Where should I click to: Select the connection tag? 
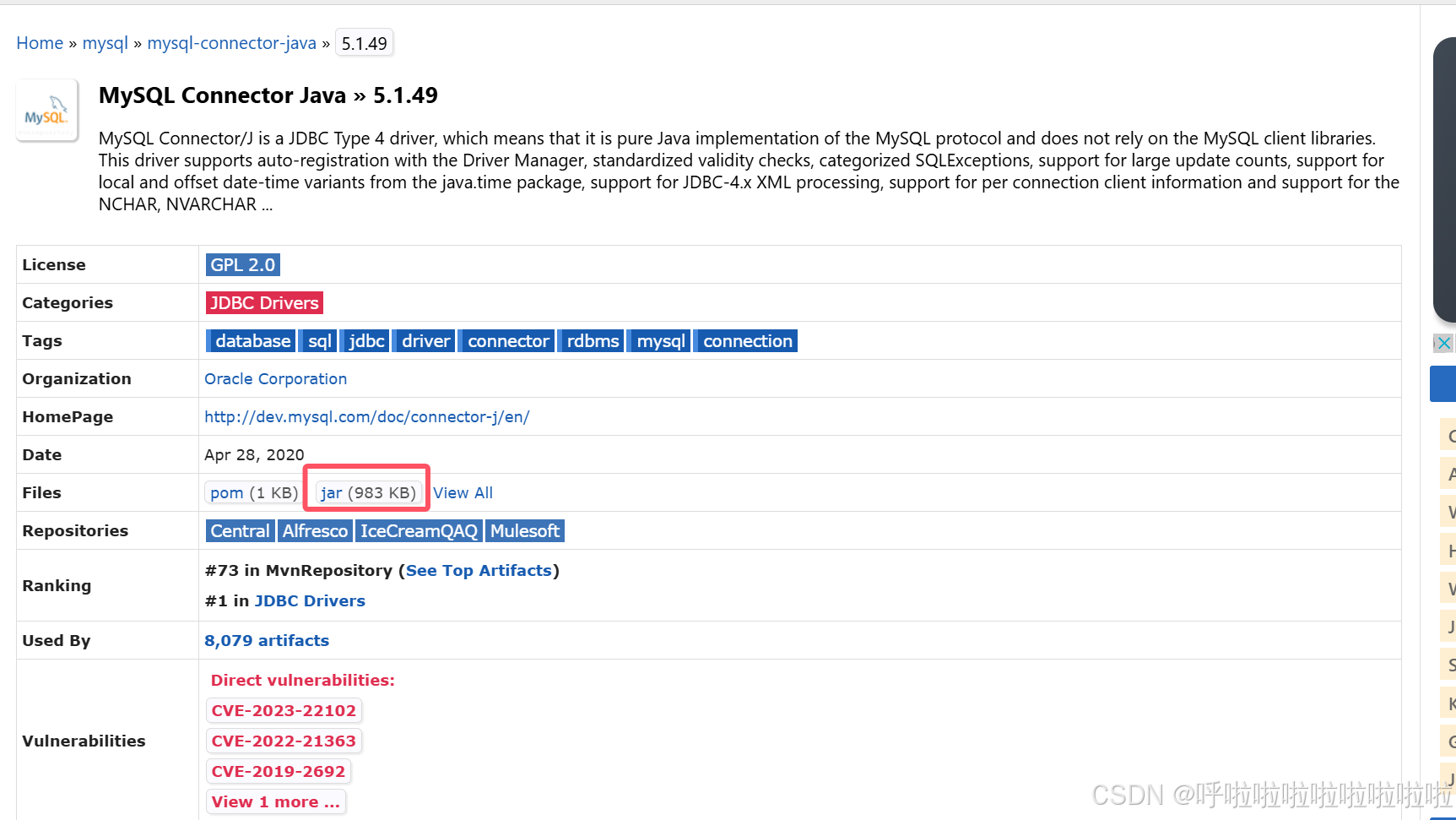tap(747, 341)
